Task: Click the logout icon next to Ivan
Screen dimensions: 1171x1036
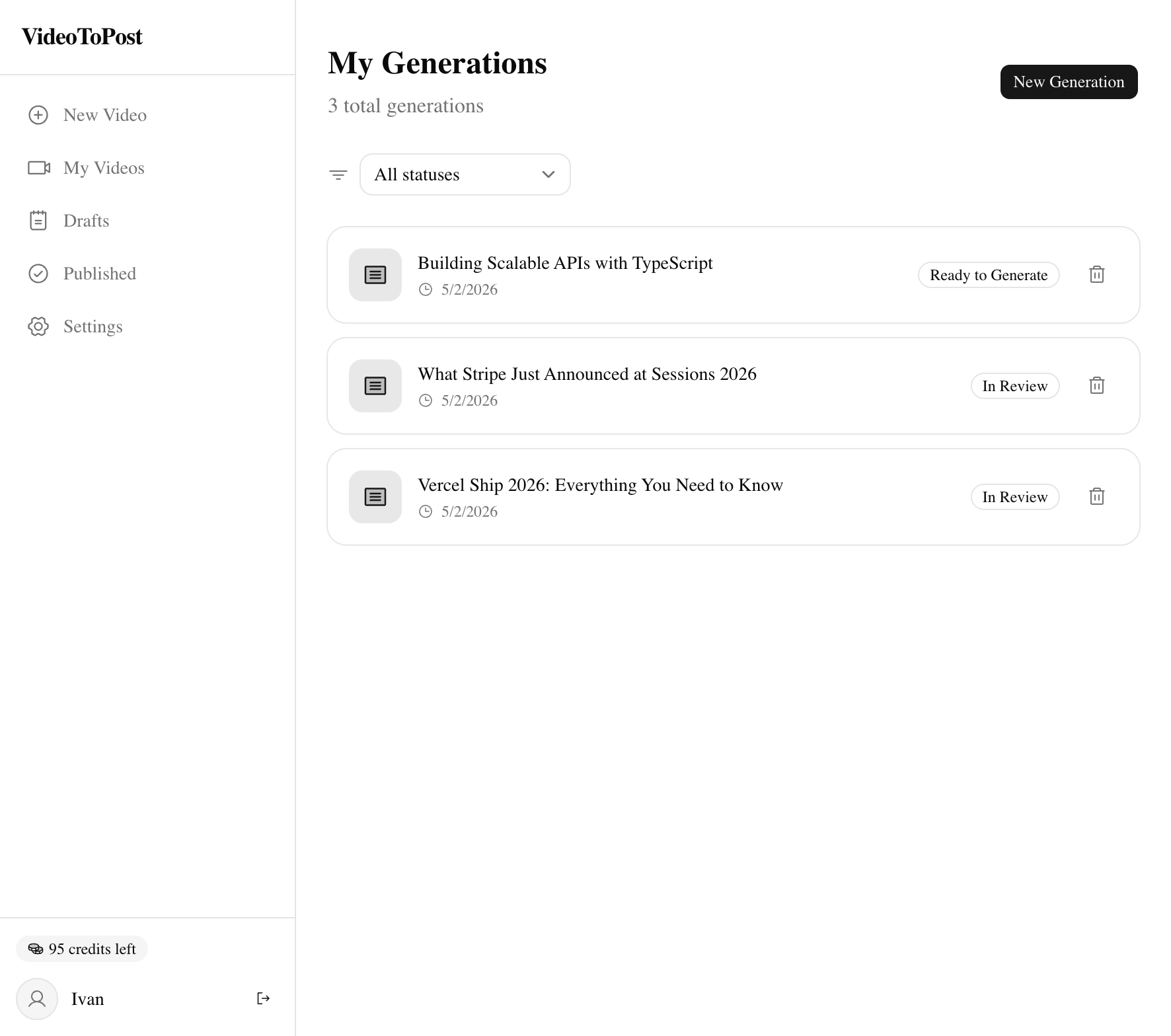Action: [x=263, y=998]
